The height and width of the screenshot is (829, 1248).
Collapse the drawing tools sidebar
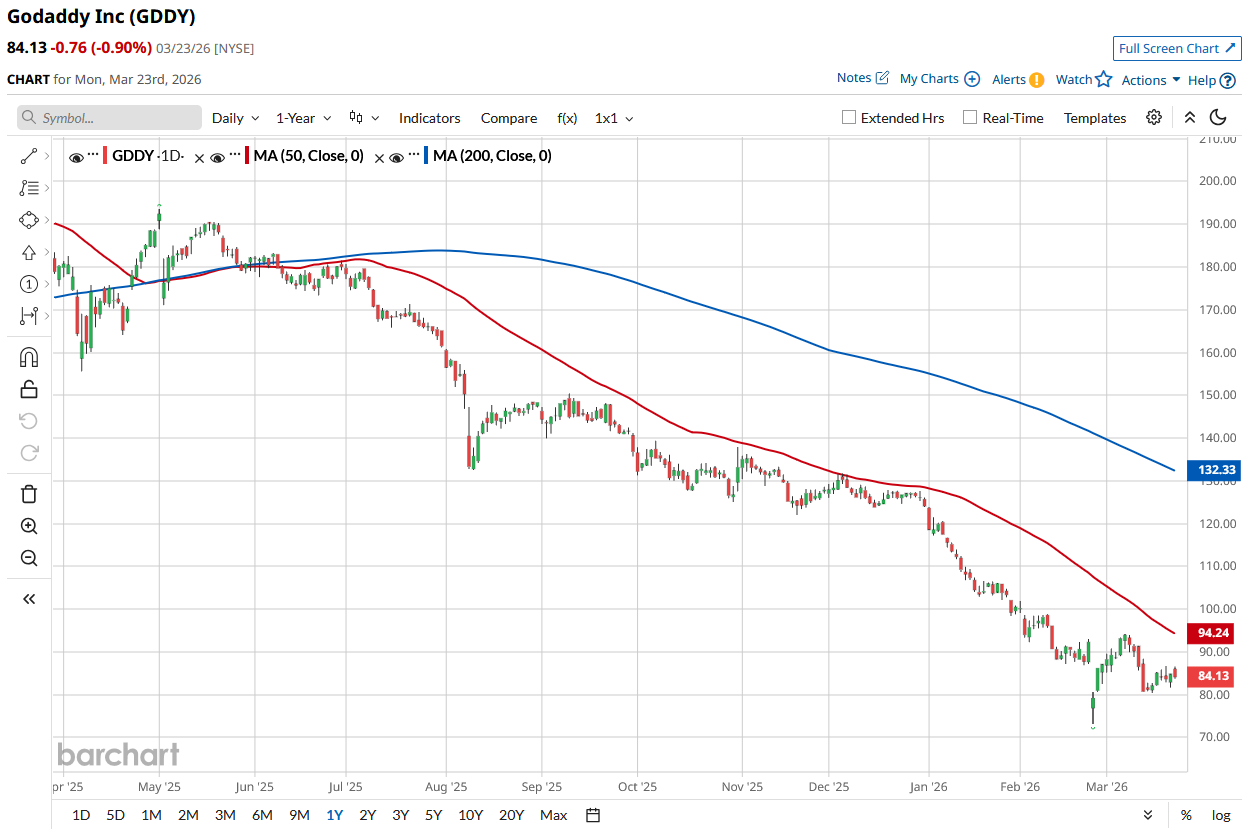(28, 599)
